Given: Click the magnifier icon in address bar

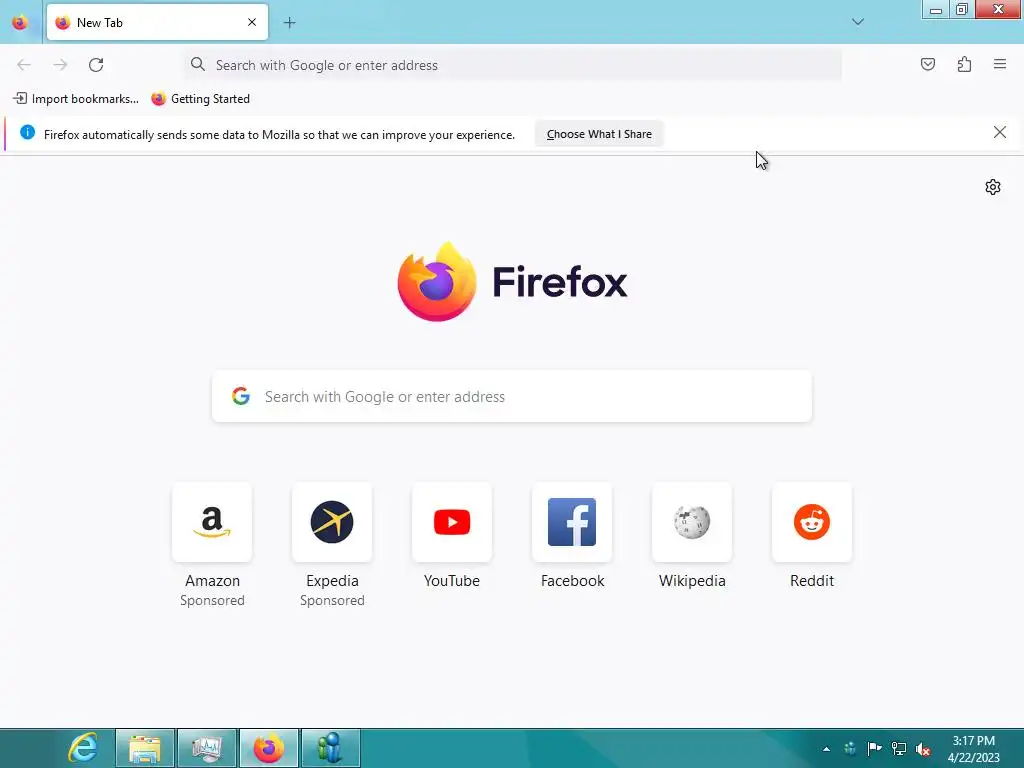Looking at the screenshot, I should pos(198,64).
